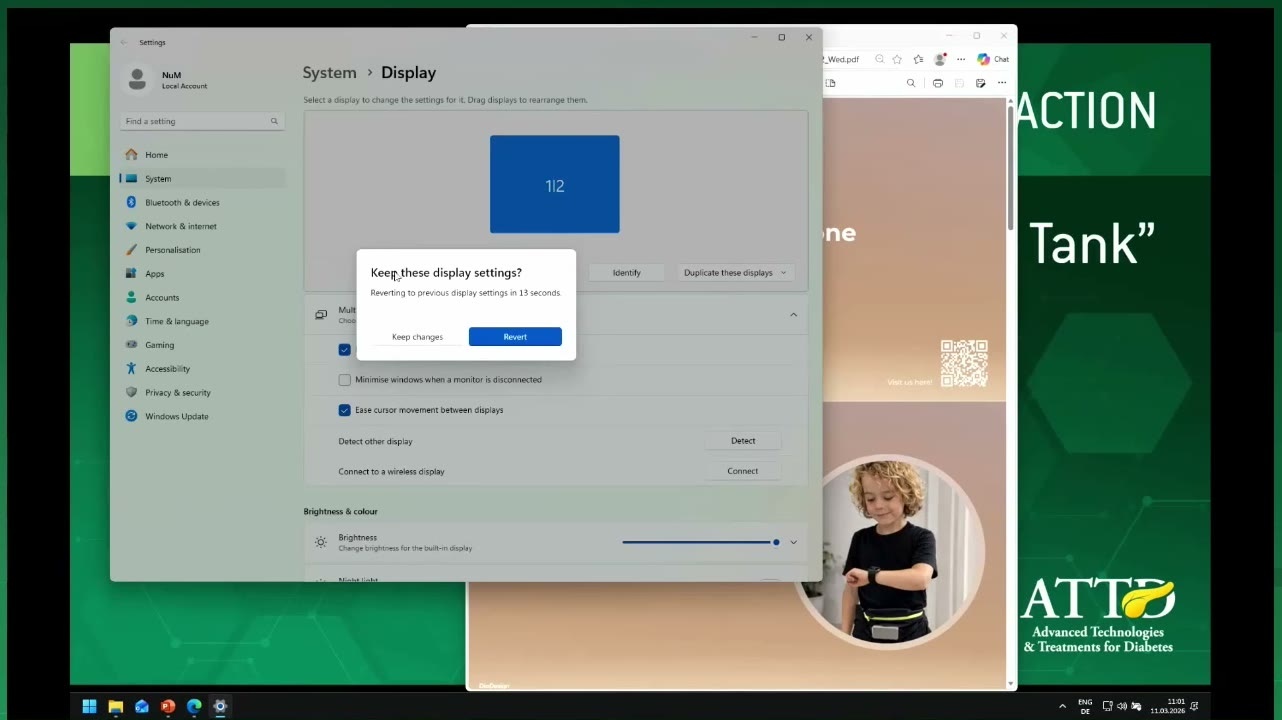Image resolution: width=1282 pixels, height=720 pixels.
Task: Open the taskbar clock and date
Action: (1167, 707)
